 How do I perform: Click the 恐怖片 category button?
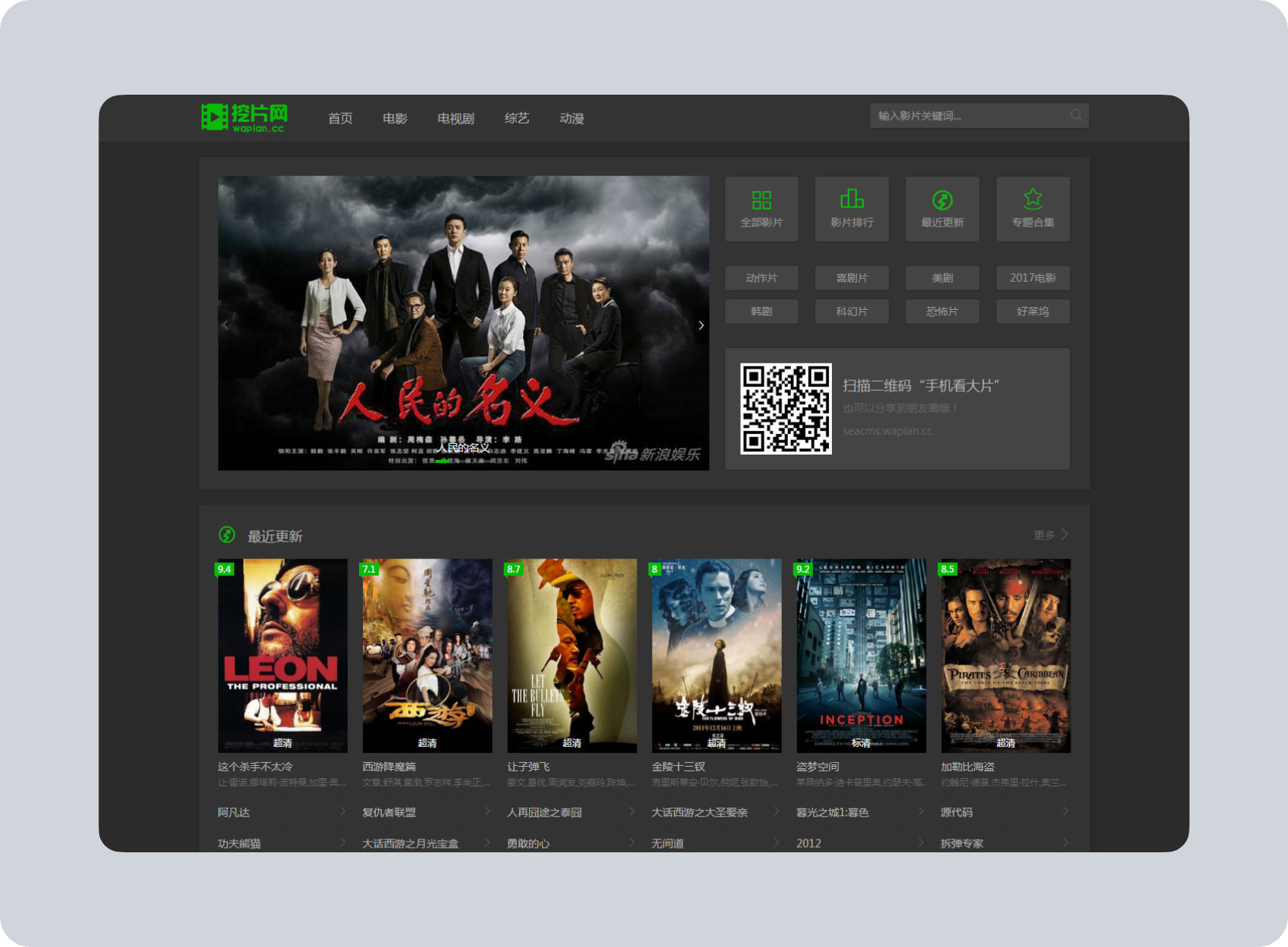(x=943, y=311)
